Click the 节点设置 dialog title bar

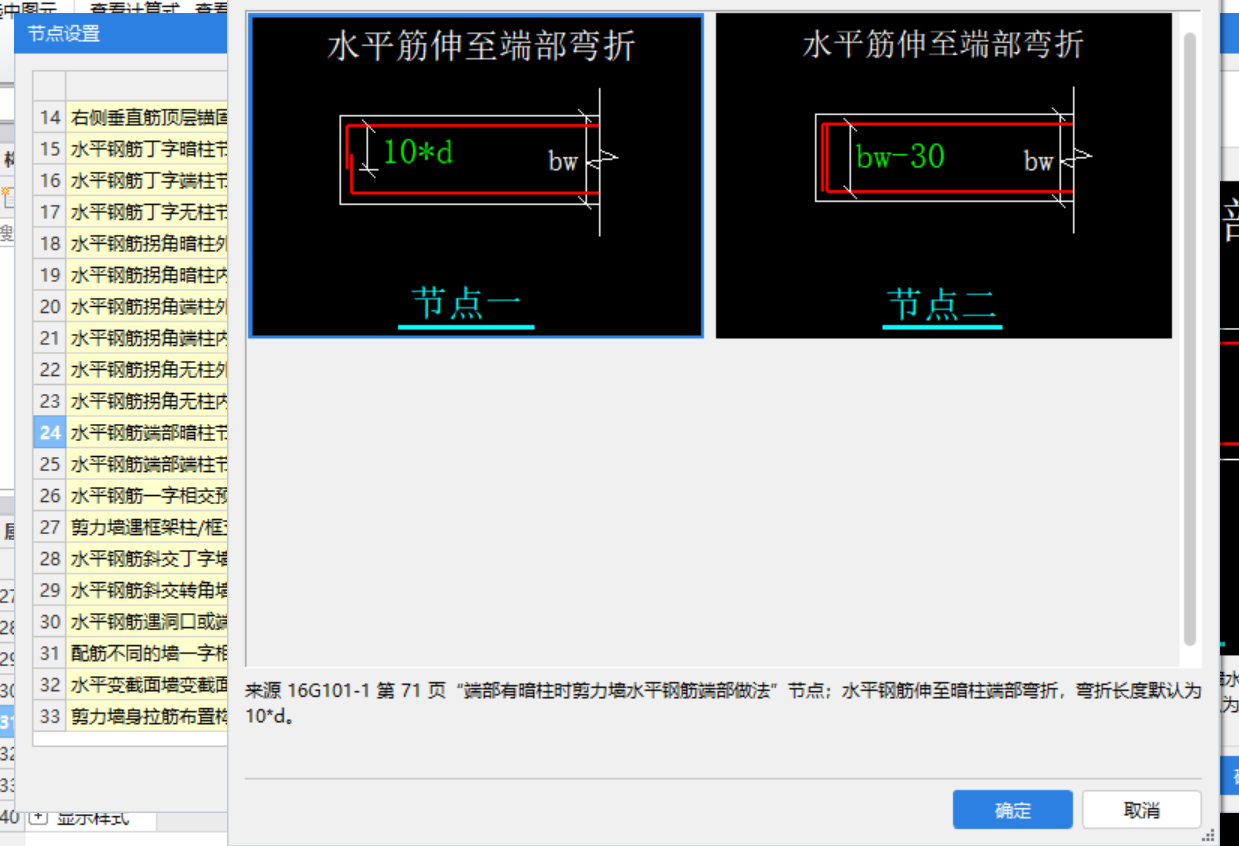121,33
